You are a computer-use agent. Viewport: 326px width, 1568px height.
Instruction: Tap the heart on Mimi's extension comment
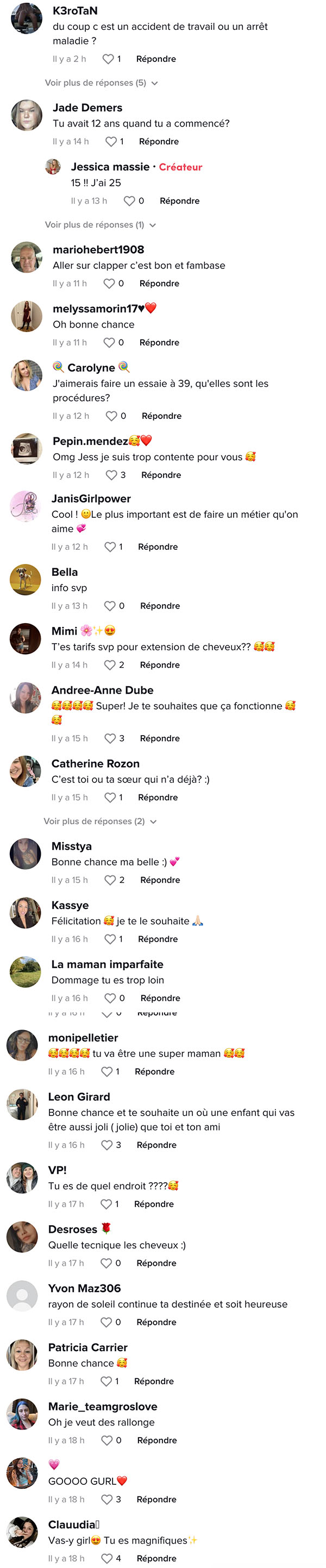(110, 664)
